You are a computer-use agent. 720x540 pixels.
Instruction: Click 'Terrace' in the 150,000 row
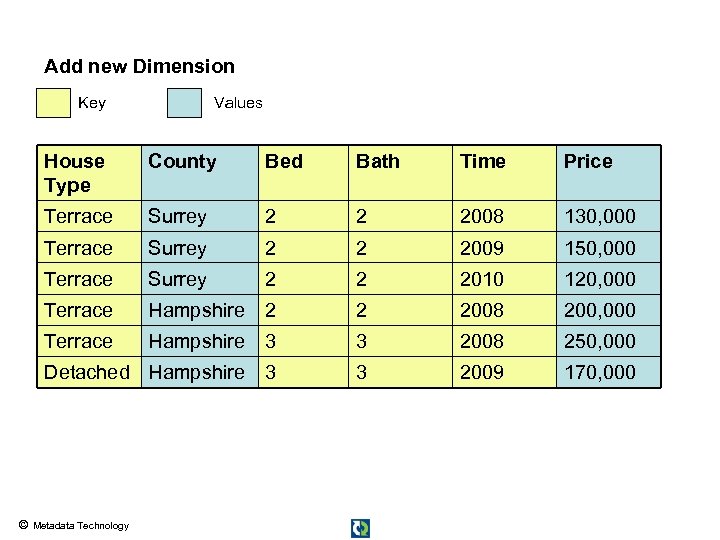click(89, 248)
